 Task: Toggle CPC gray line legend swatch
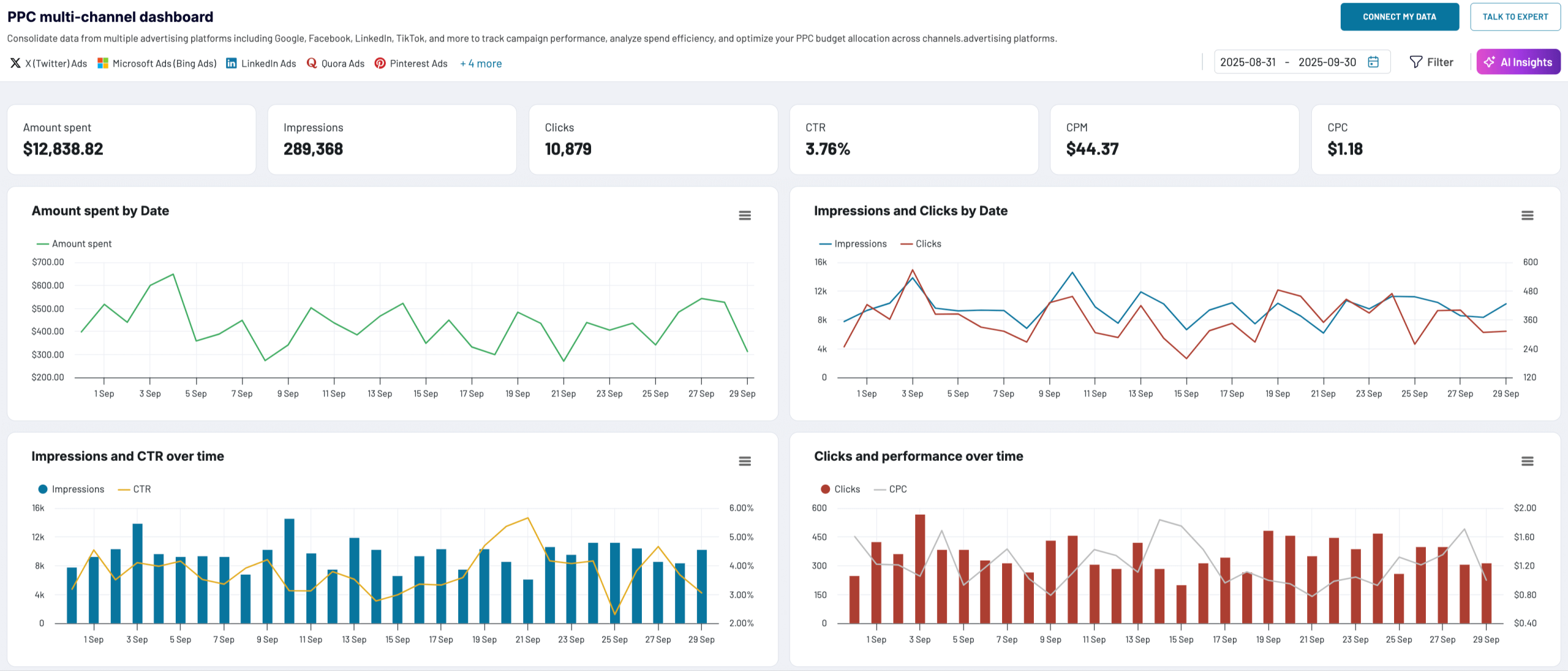click(x=880, y=489)
